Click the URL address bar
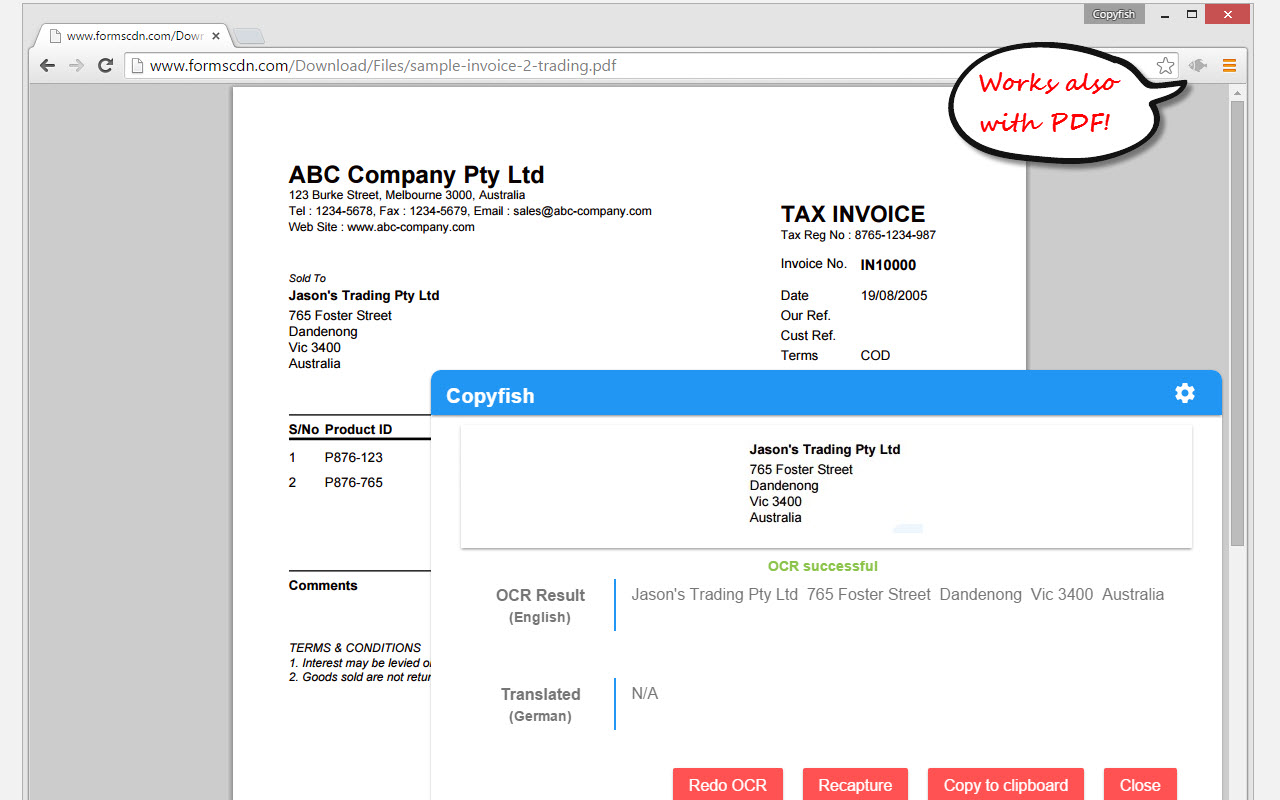 [640, 66]
